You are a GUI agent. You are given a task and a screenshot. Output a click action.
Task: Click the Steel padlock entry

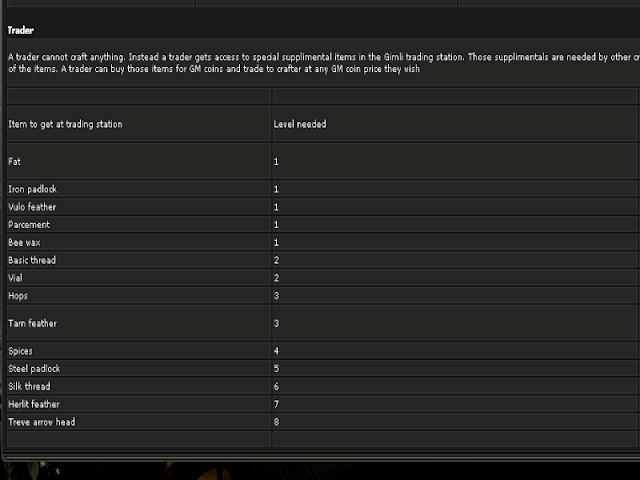pos(34,369)
